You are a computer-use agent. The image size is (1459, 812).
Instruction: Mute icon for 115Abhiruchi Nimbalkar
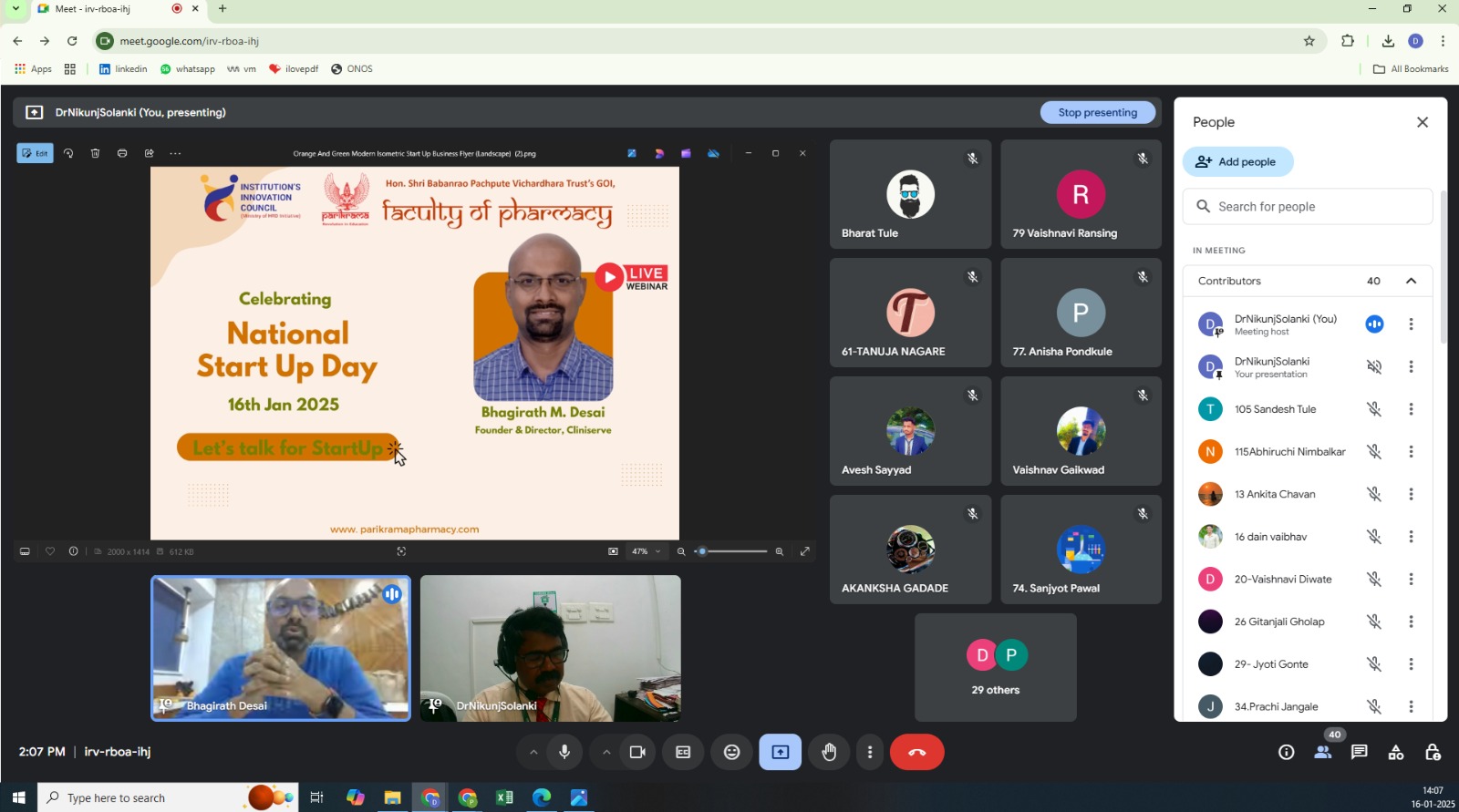point(1374,451)
